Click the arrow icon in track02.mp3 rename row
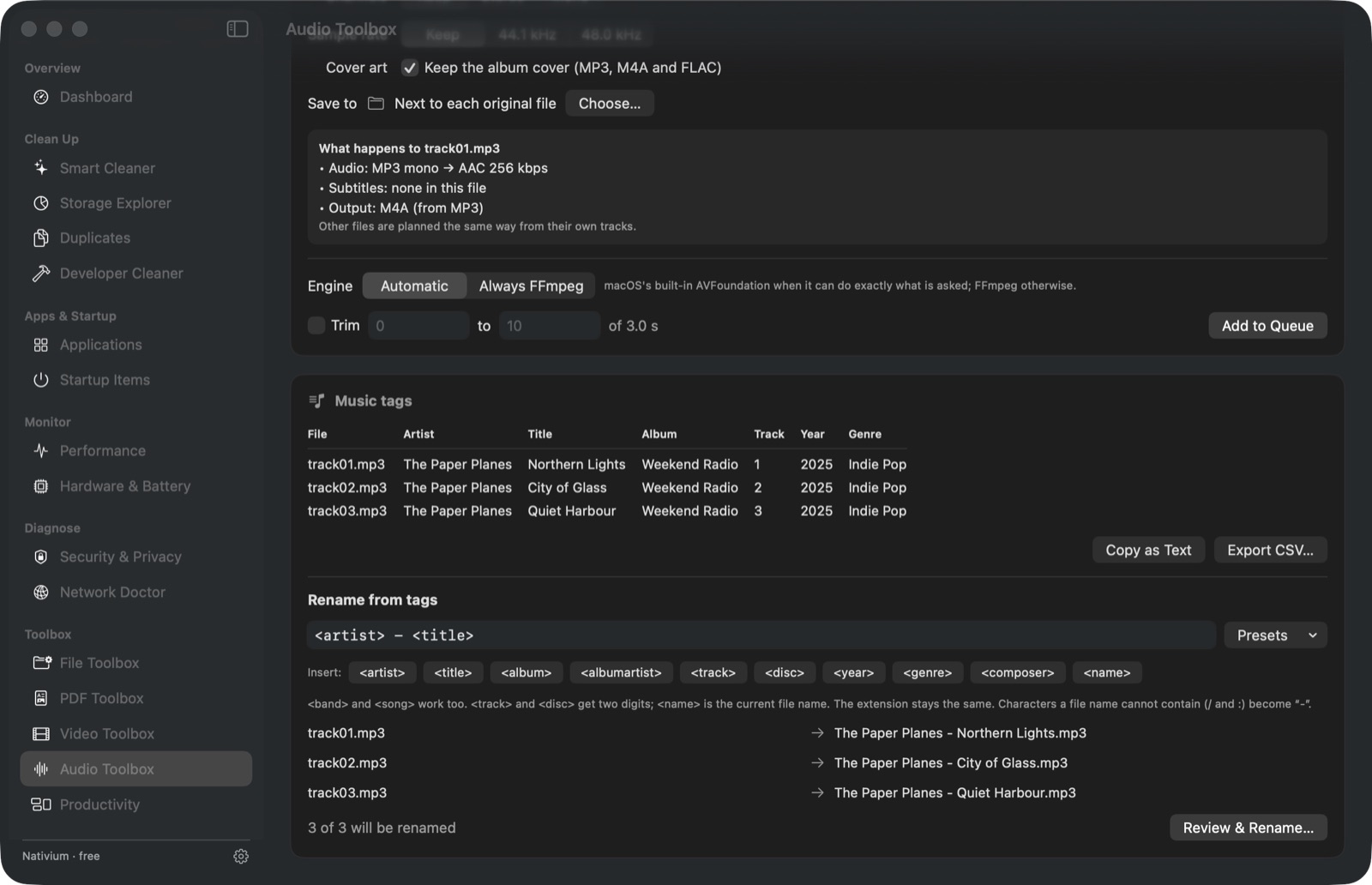This screenshot has height=885, width=1372. (x=817, y=763)
